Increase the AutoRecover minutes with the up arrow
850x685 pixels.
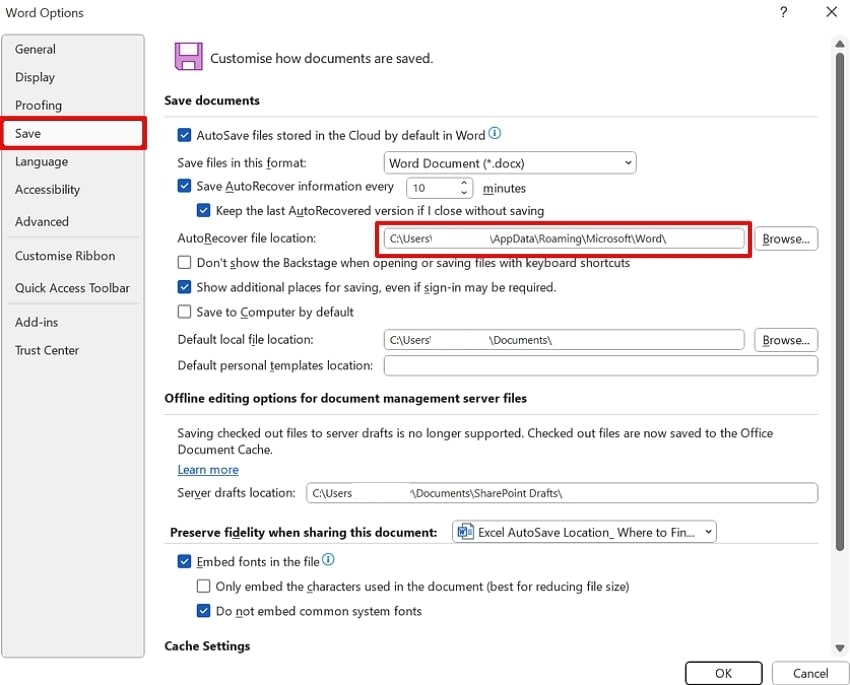click(463, 183)
